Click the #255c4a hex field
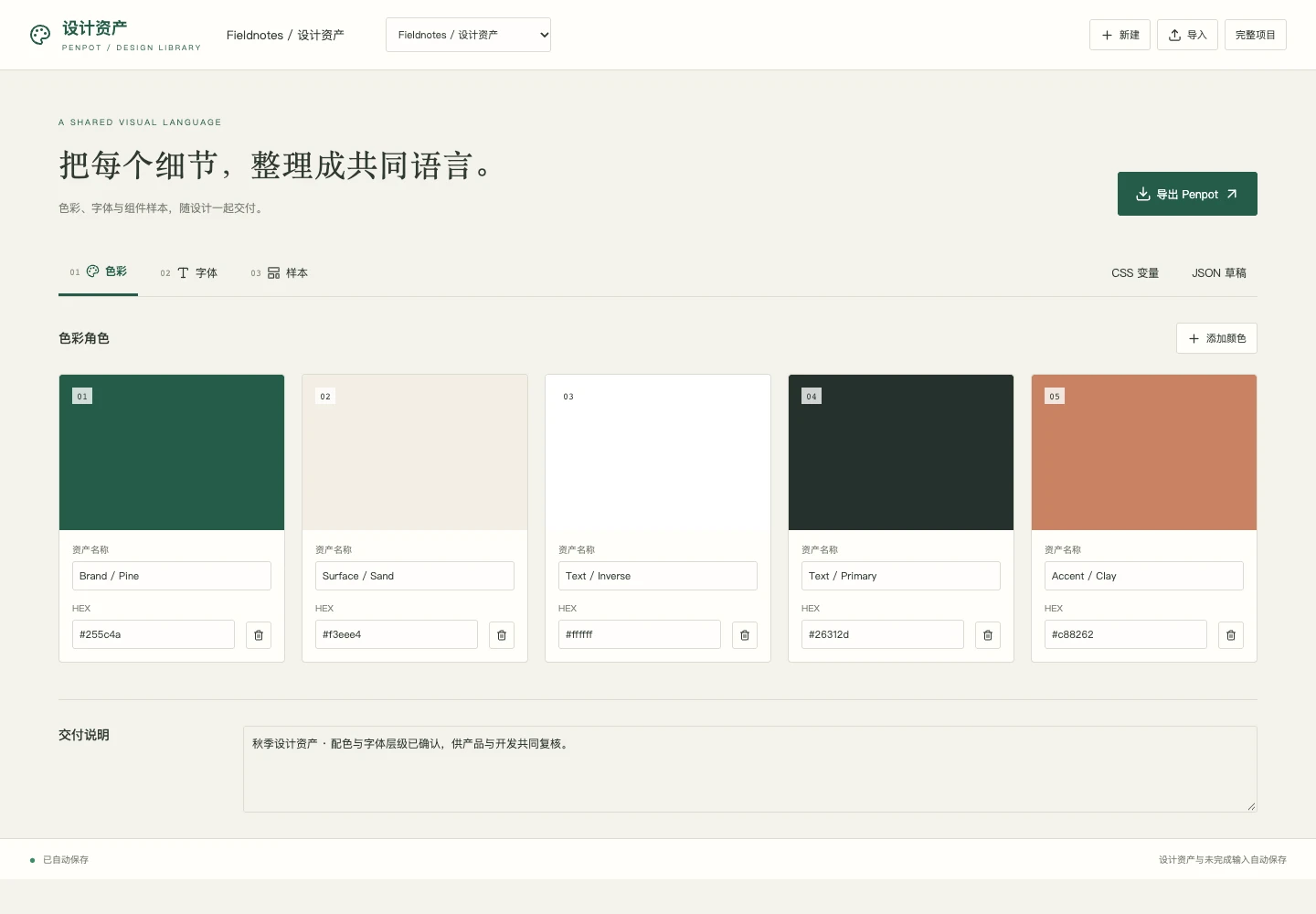1316x914 pixels. (x=154, y=634)
